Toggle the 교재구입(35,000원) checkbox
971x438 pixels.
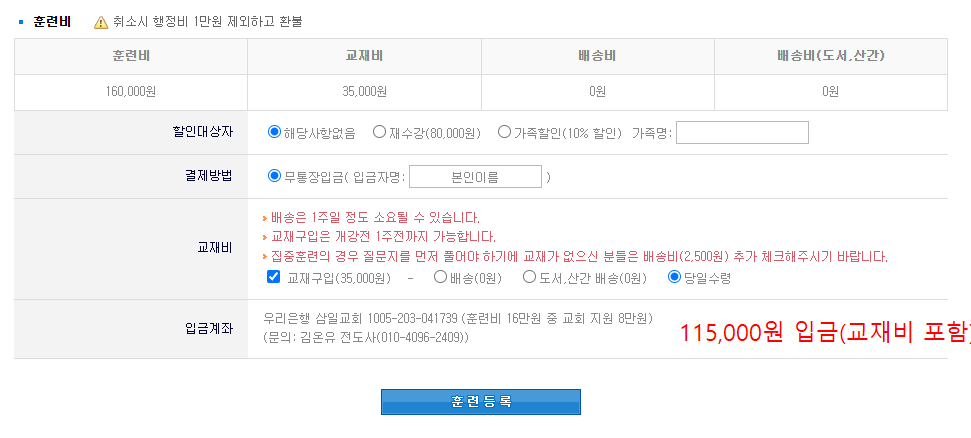coord(274,277)
